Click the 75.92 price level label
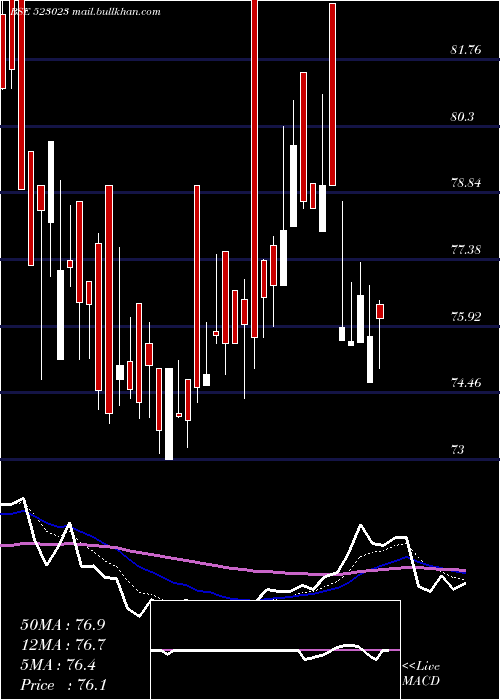Screen dimensions: 500x700 [466, 317]
